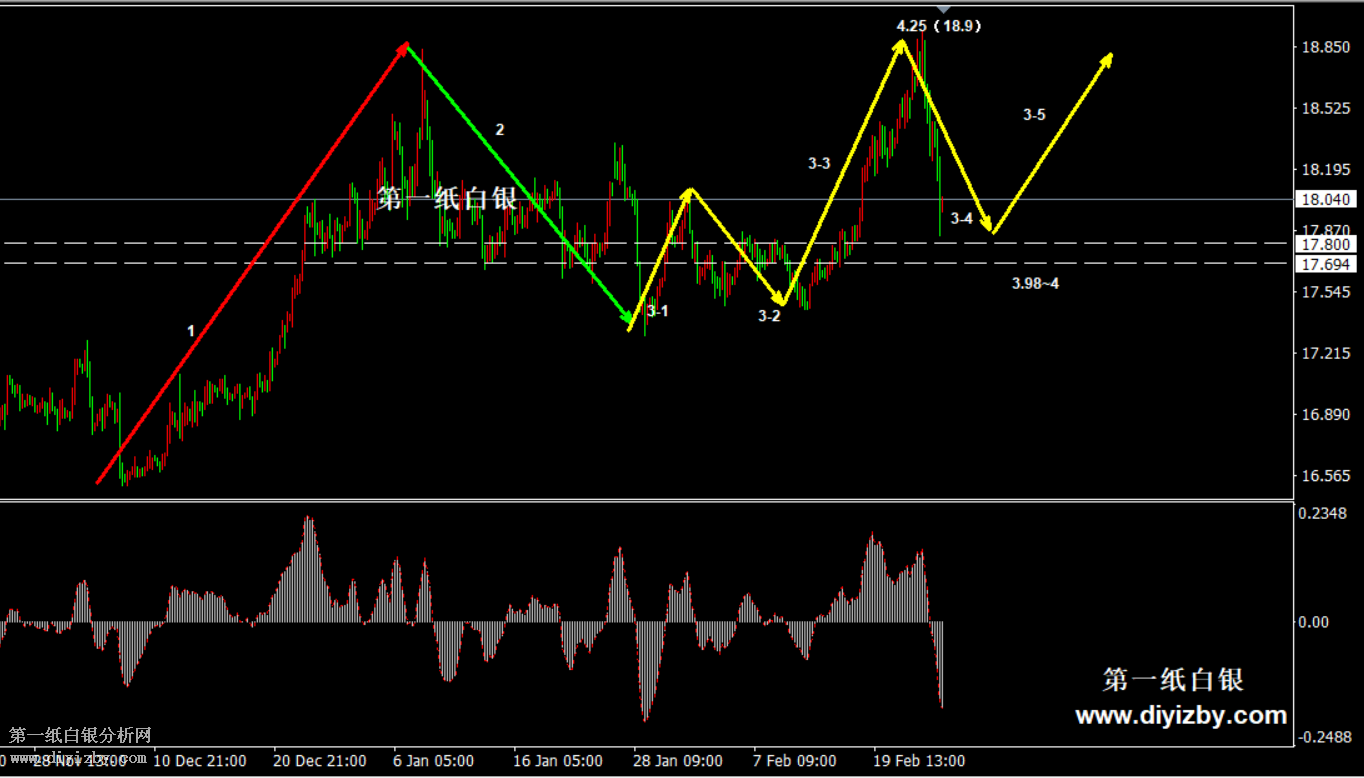Click the '3-1' wave label

click(657, 311)
